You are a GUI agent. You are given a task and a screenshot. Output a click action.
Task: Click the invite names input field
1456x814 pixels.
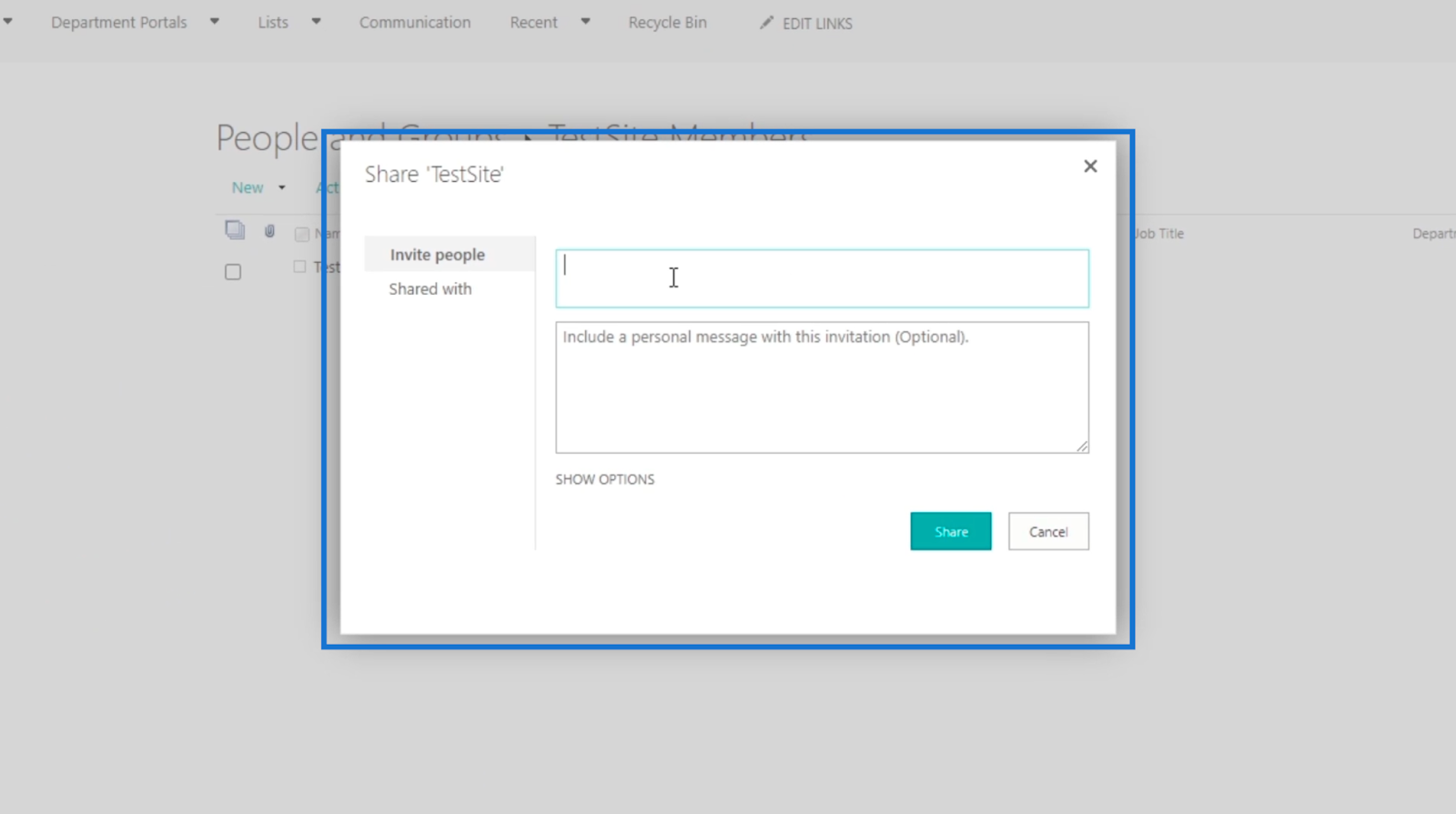822,278
